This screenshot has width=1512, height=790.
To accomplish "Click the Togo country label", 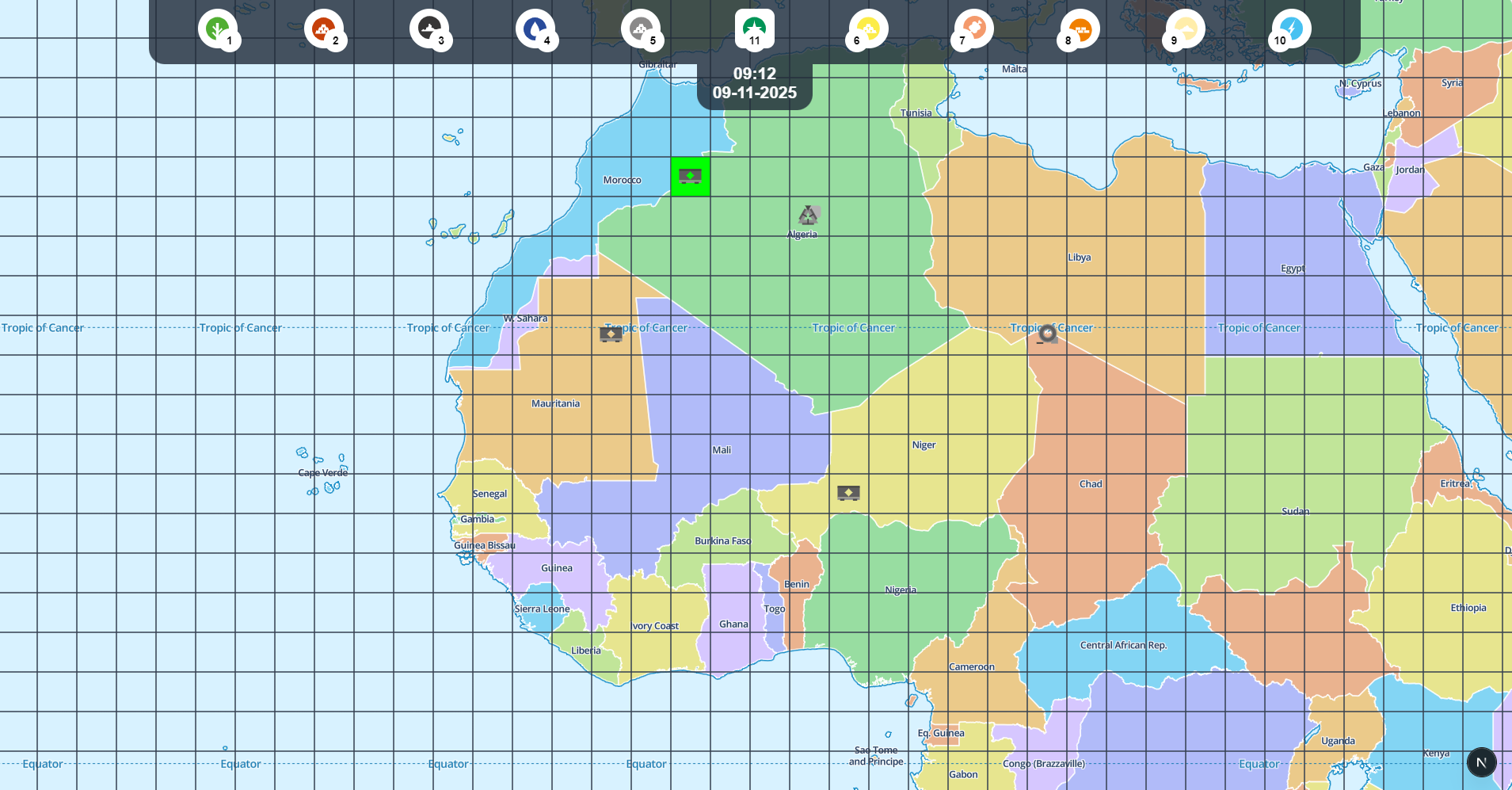I will 775,609.
